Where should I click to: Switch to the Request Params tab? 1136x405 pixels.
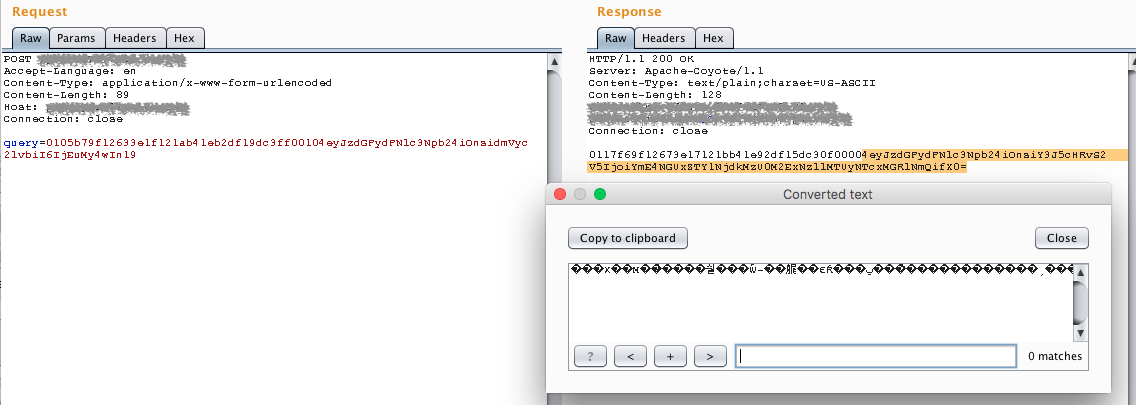[76, 38]
